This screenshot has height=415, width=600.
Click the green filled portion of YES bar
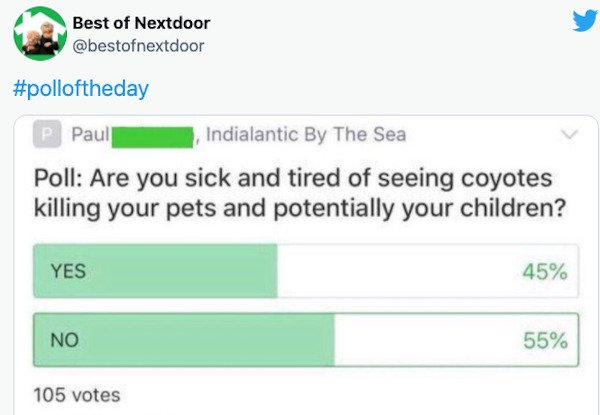coord(155,271)
